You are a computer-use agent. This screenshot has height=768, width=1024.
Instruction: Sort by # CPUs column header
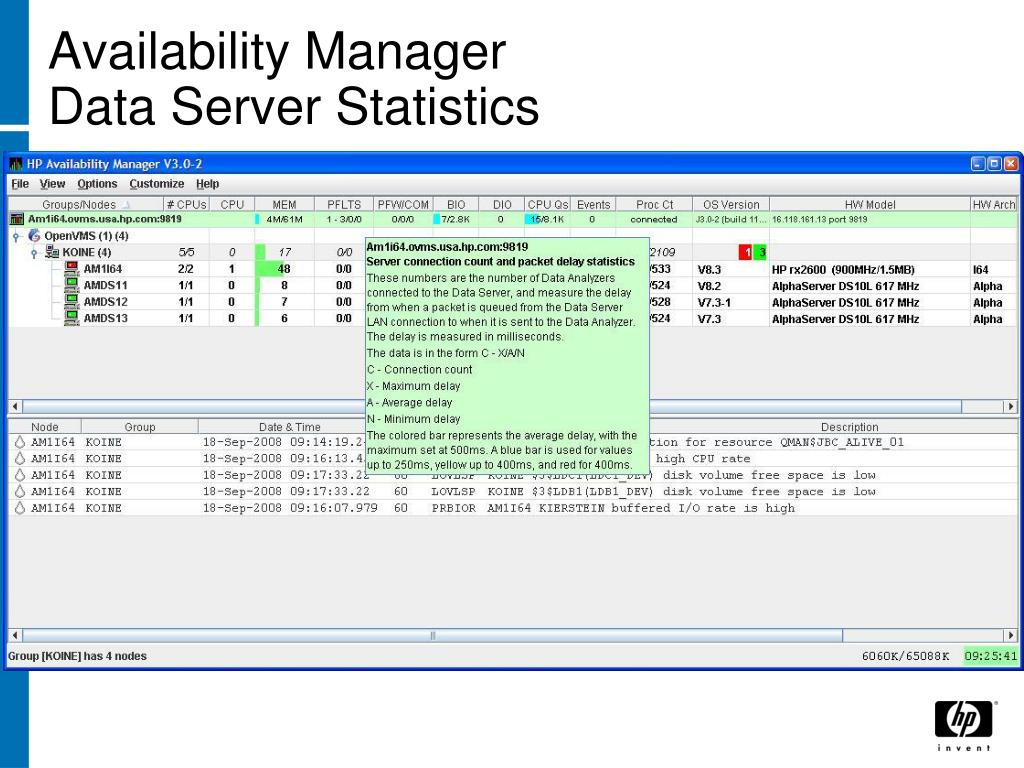186,204
